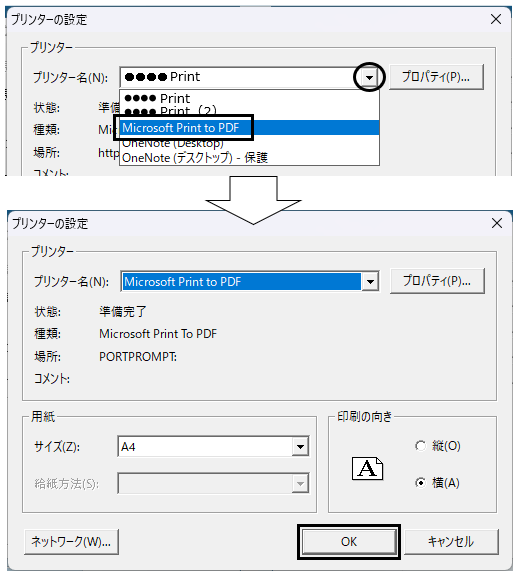
Task: Open the ネットワーク(W)... button
Action: (x=71, y=542)
